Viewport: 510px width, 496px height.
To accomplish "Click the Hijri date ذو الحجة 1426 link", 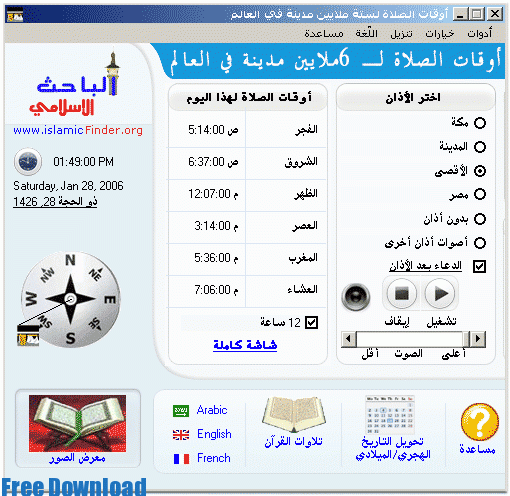I will pos(55,201).
